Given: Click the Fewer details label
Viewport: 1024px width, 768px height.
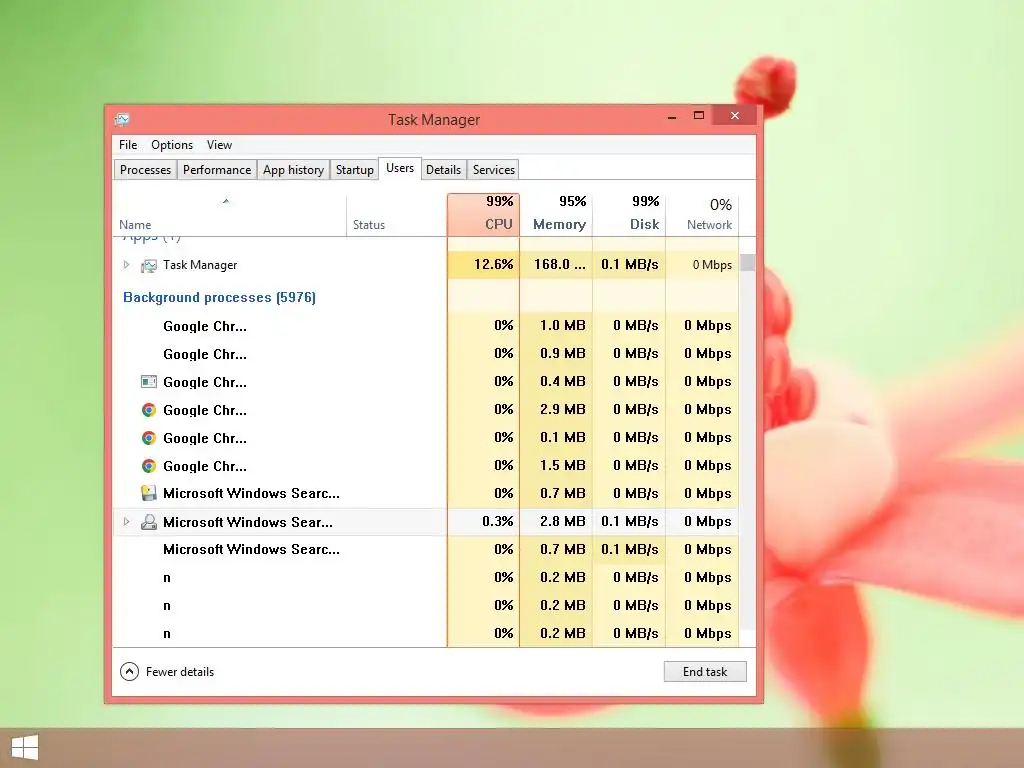Looking at the screenshot, I should [180, 671].
